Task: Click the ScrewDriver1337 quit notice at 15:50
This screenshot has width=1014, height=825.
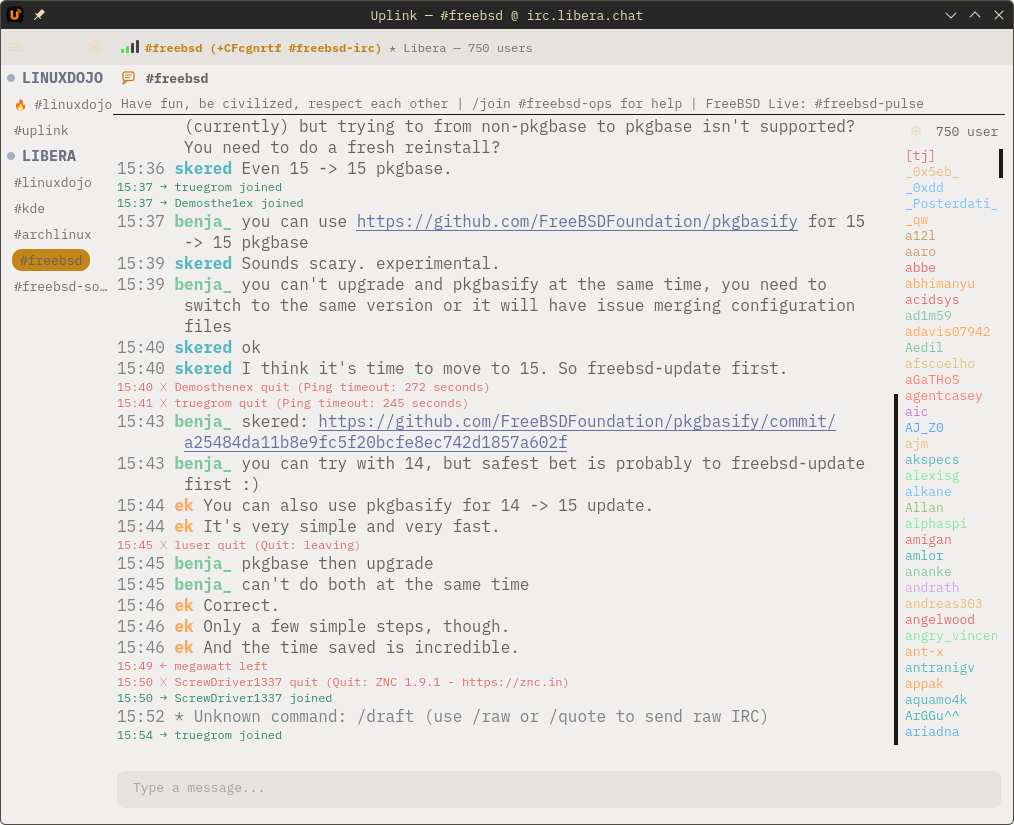Action: [343, 682]
